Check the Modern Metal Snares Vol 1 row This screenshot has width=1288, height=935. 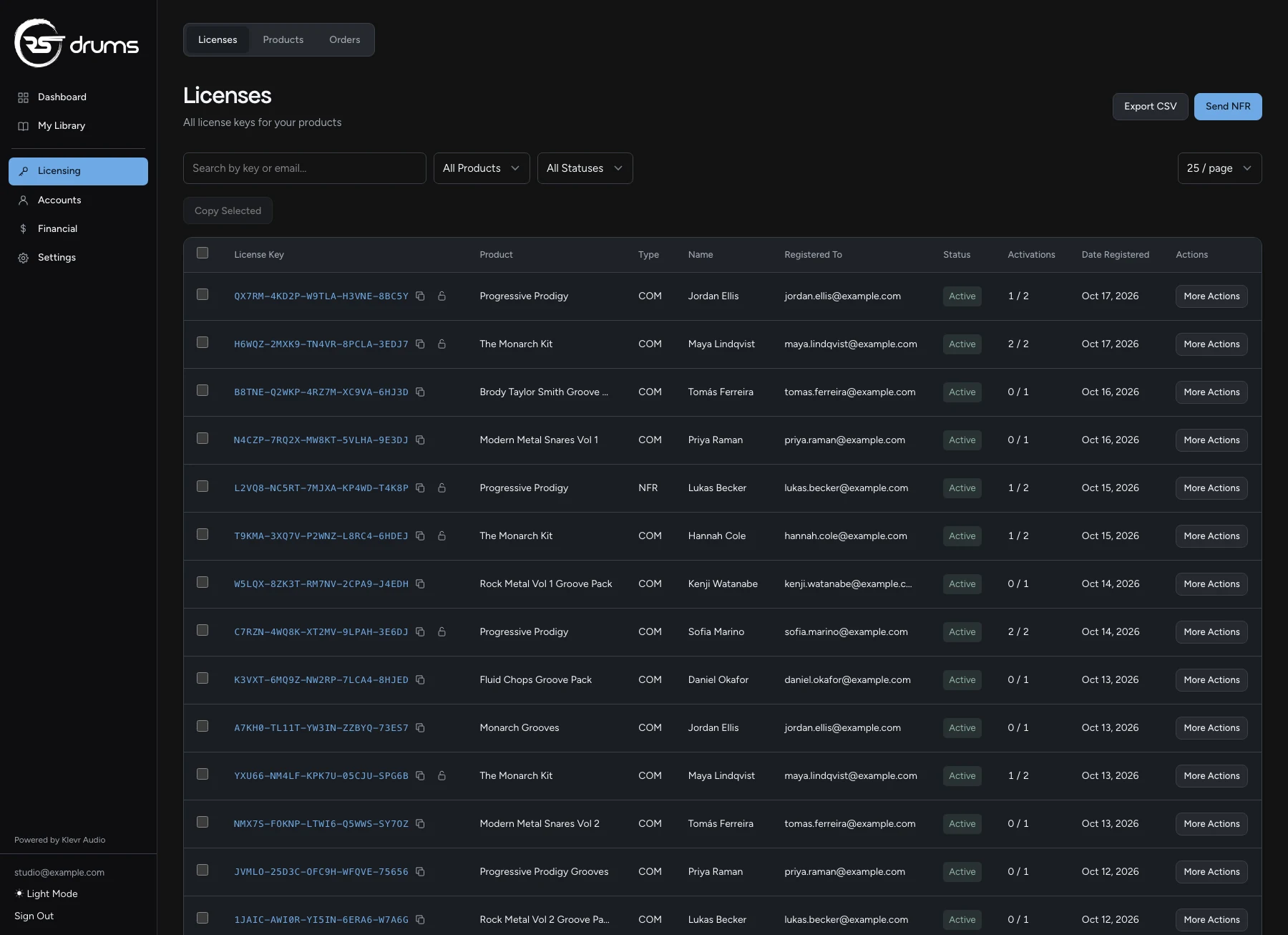(x=203, y=438)
